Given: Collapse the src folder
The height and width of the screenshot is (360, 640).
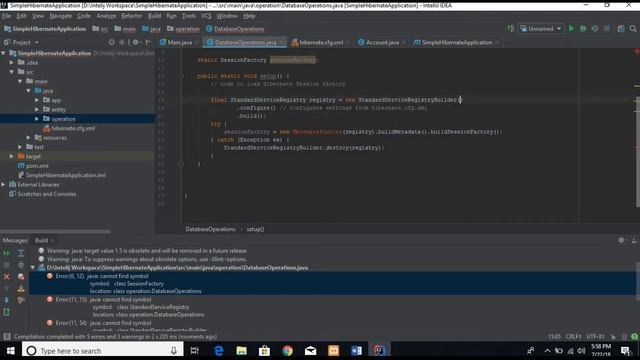Looking at the screenshot, I should pyautogui.click(x=12, y=72).
